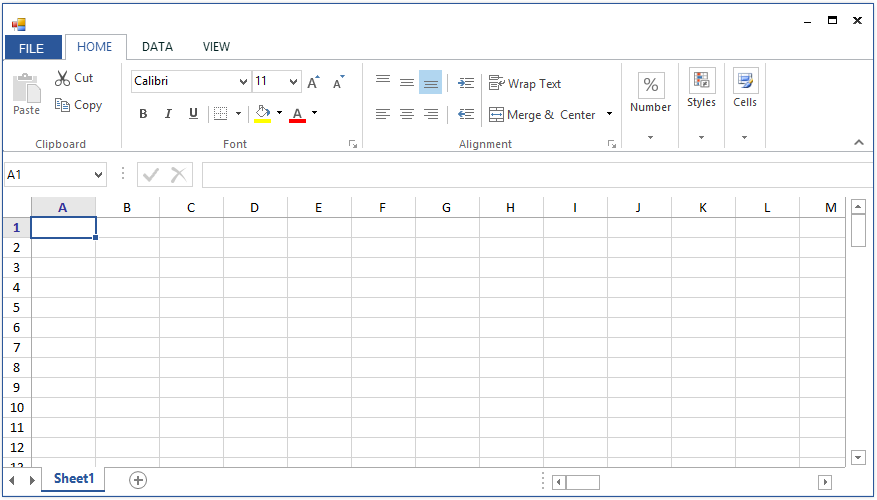Expand the Styles group dropdown arrow

[701, 138]
